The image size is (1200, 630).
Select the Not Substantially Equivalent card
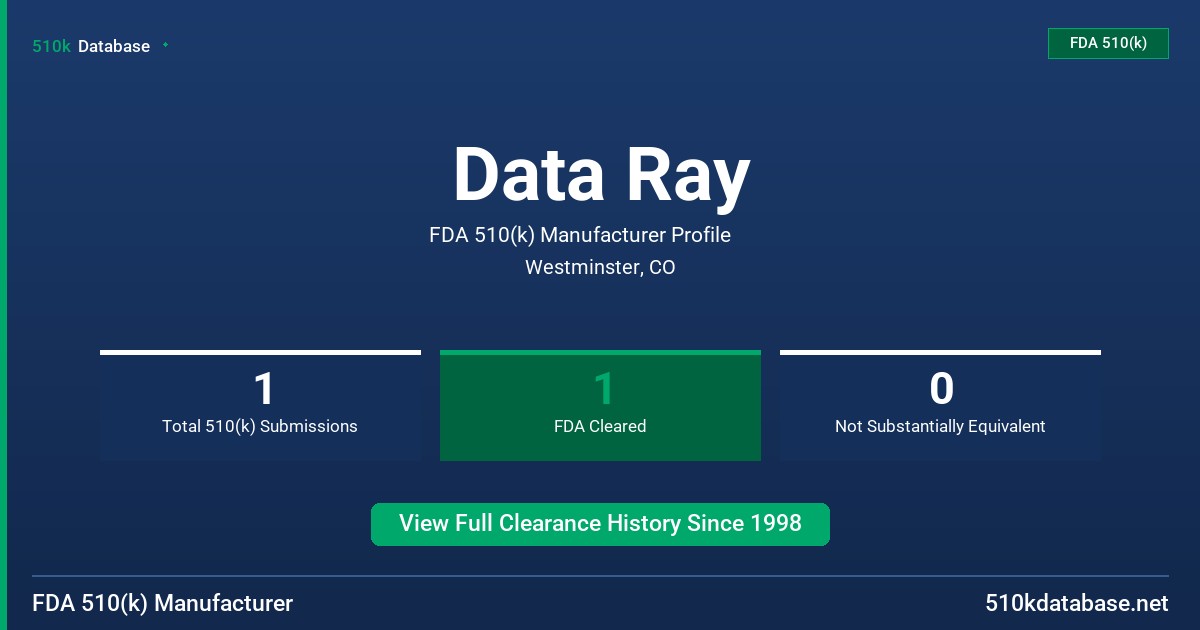tap(940, 405)
